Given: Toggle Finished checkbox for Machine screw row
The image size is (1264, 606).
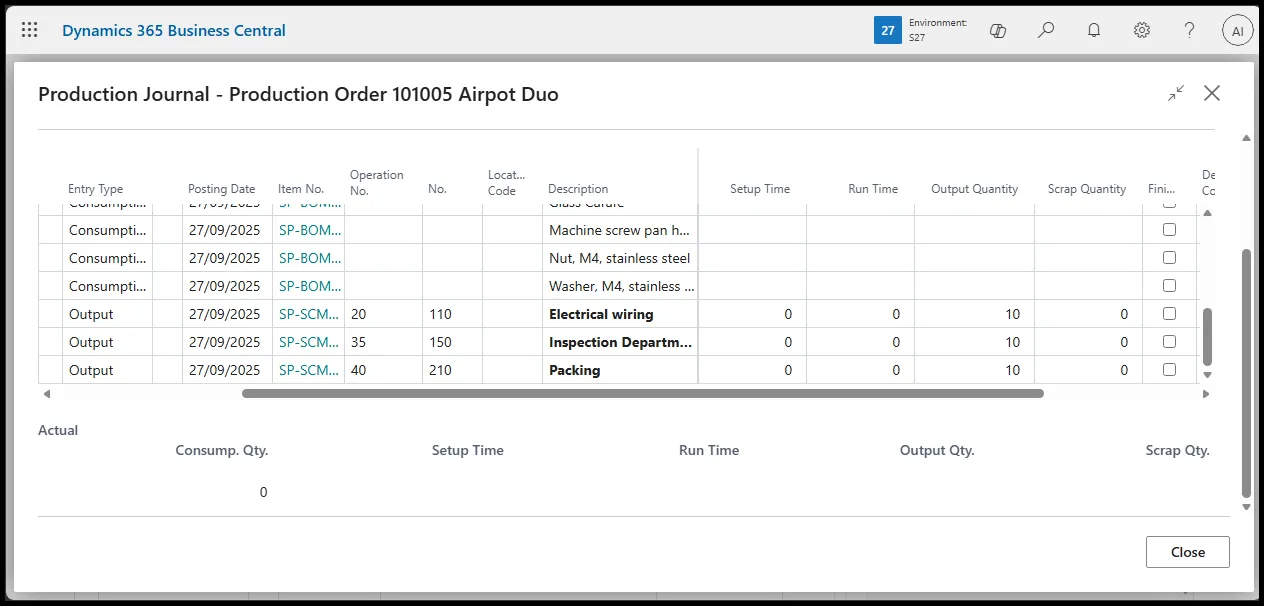Looking at the screenshot, I should (x=1169, y=230).
